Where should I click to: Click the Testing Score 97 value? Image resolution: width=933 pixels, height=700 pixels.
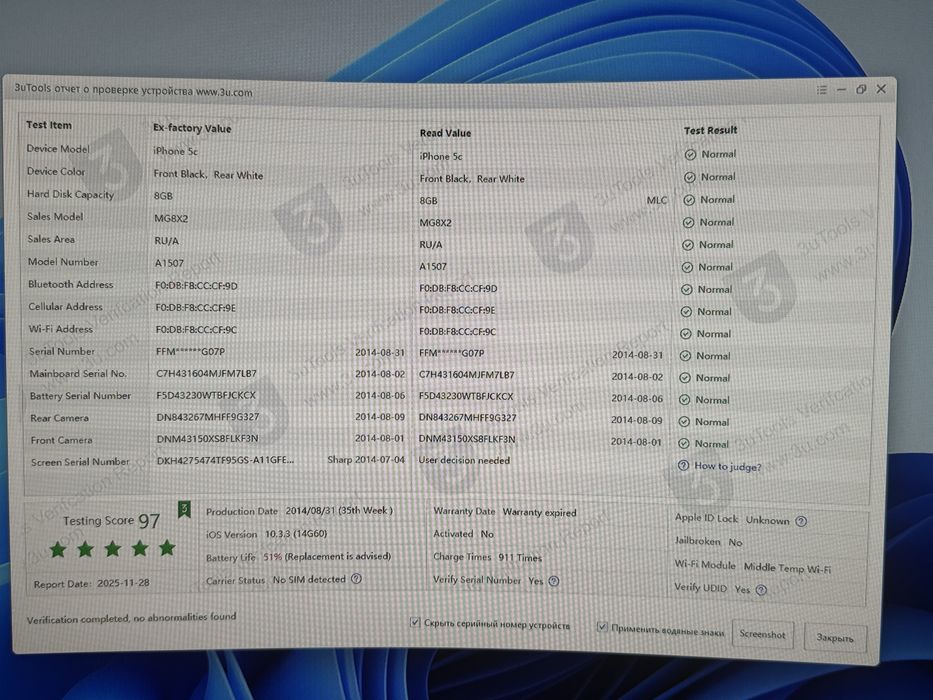tap(149, 521)
